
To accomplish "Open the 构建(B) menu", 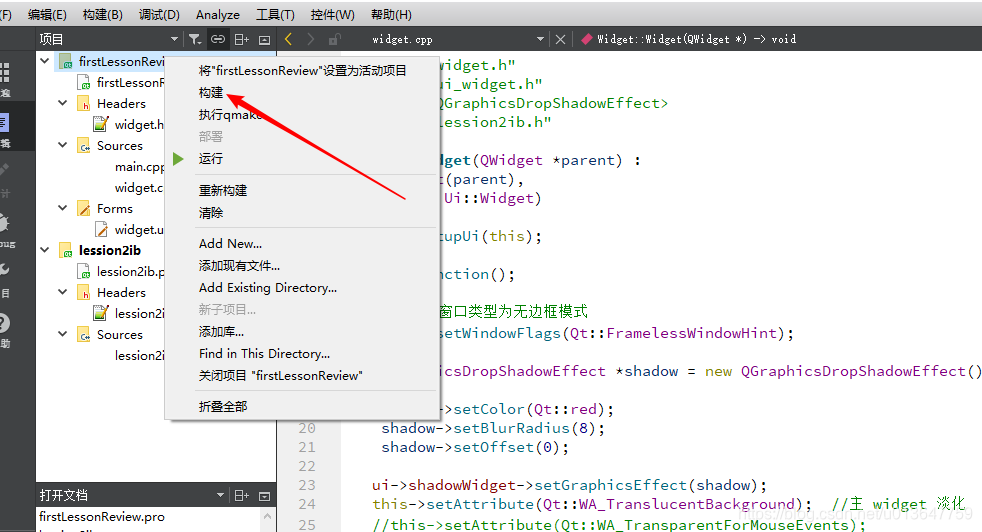I will pos(103,14).
